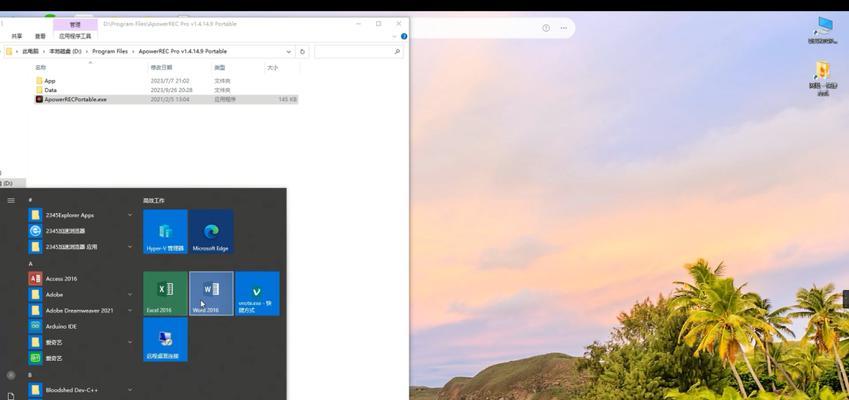The height and width of the screenshot is (400, 849).
Task: Select the App folder row
Action: pyautogui.click(x=165, y=81)
